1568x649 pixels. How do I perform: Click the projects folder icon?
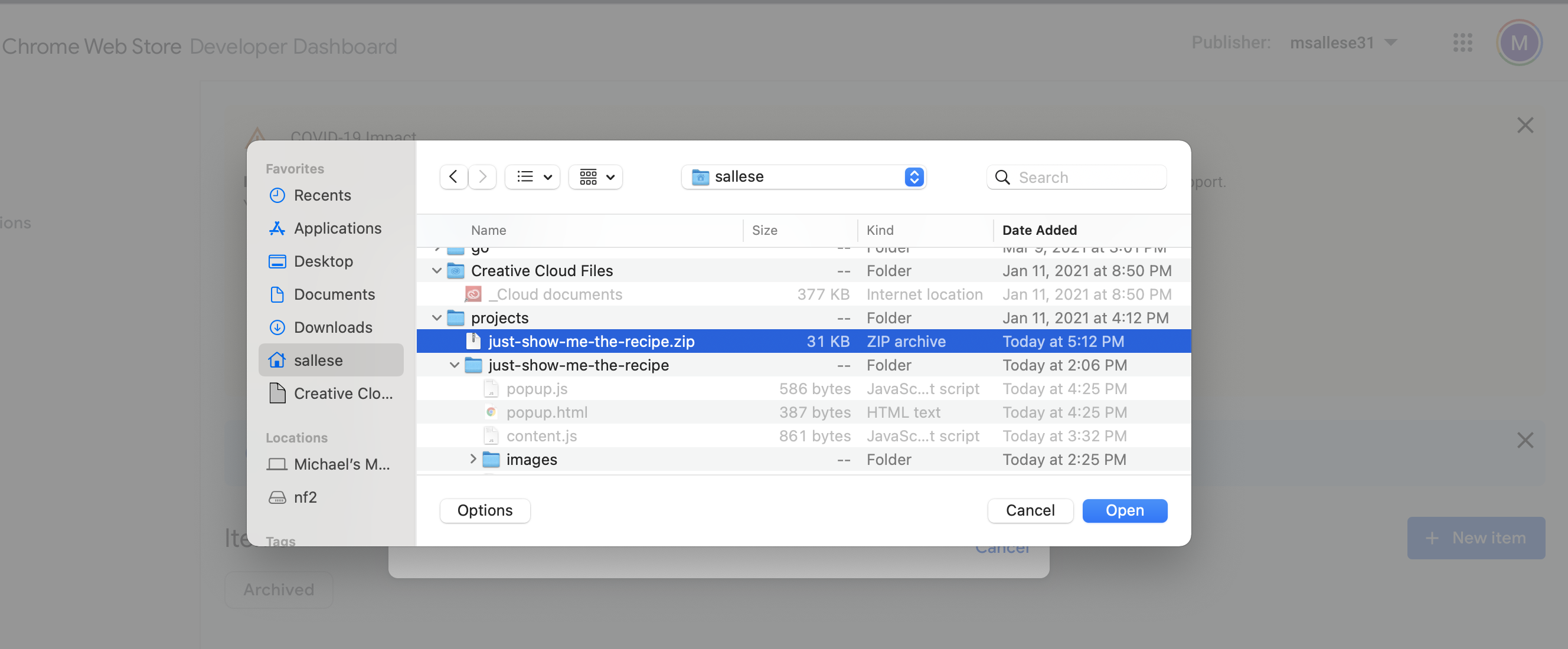455,318
